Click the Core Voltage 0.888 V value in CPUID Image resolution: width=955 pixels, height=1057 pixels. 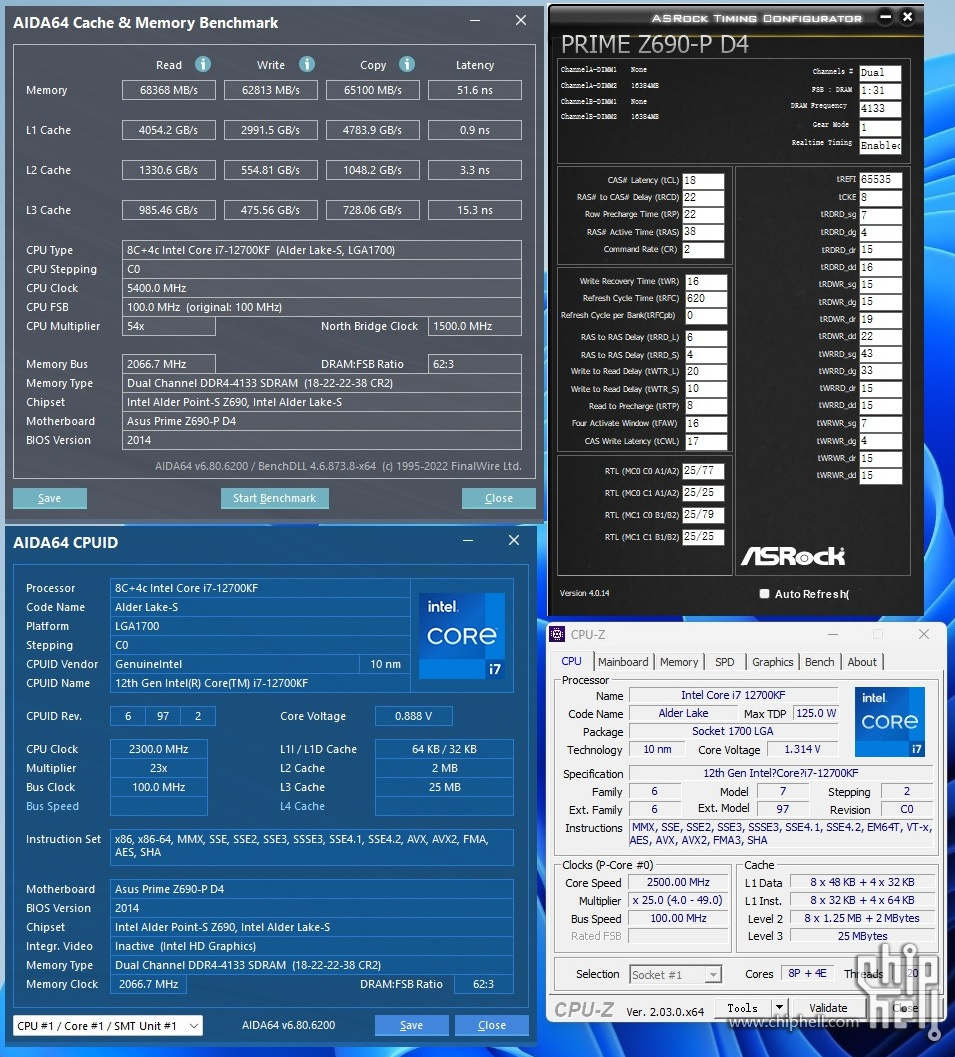point(413,716)
